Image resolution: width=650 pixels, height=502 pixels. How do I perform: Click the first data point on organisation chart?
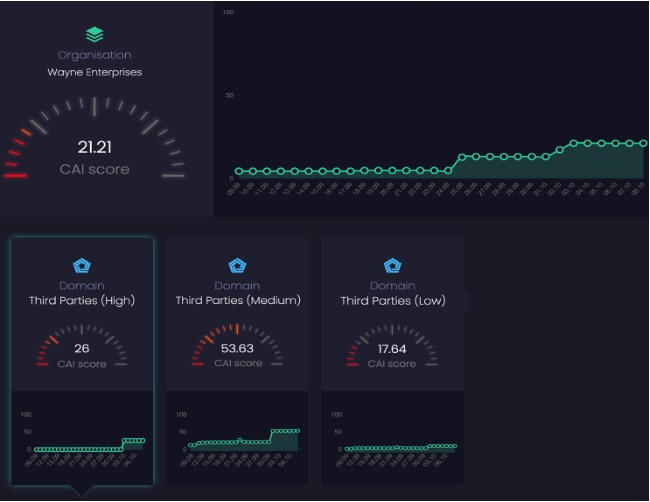pos(239,171)
